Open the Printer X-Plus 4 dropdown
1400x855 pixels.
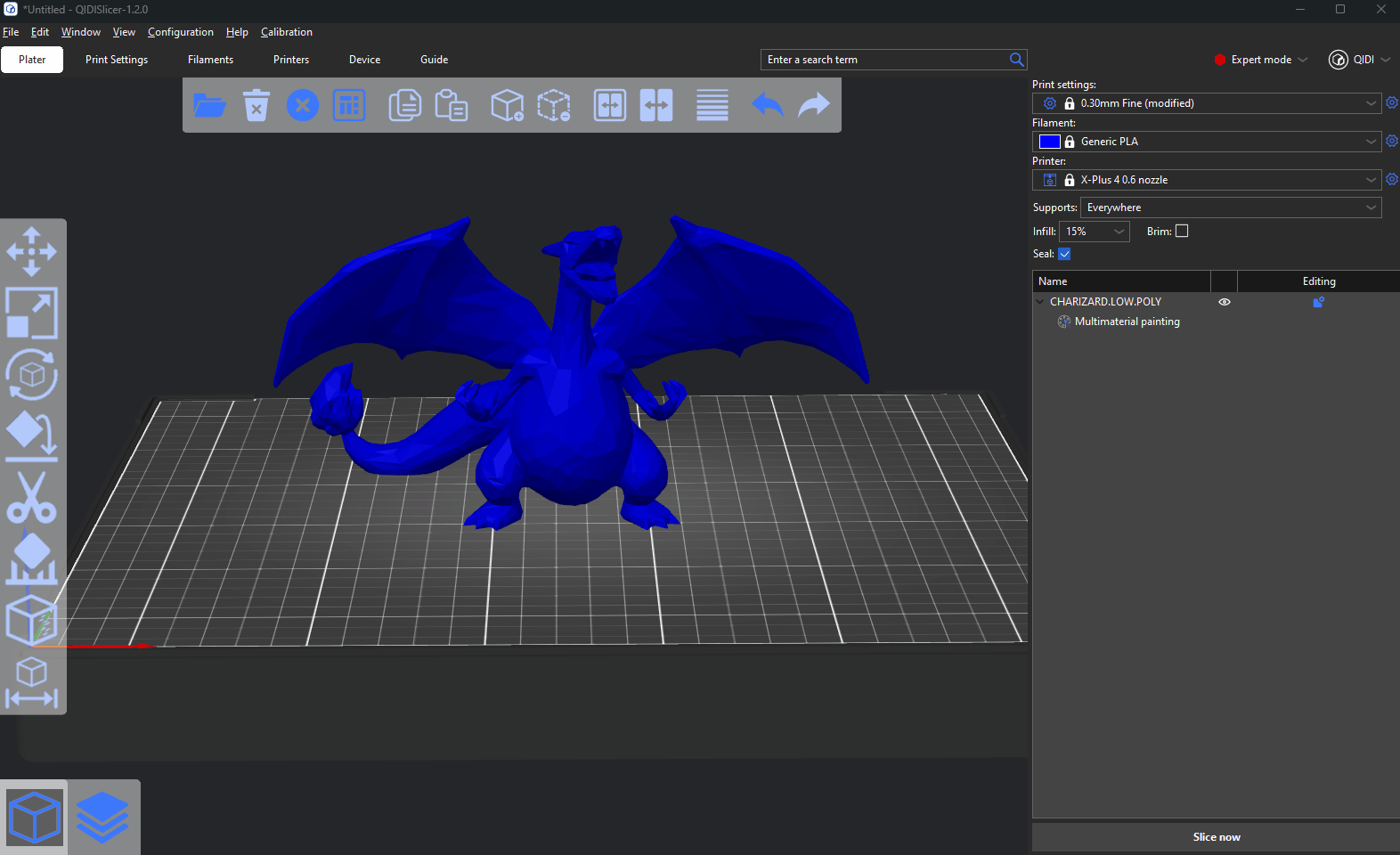pos(1207,180)
